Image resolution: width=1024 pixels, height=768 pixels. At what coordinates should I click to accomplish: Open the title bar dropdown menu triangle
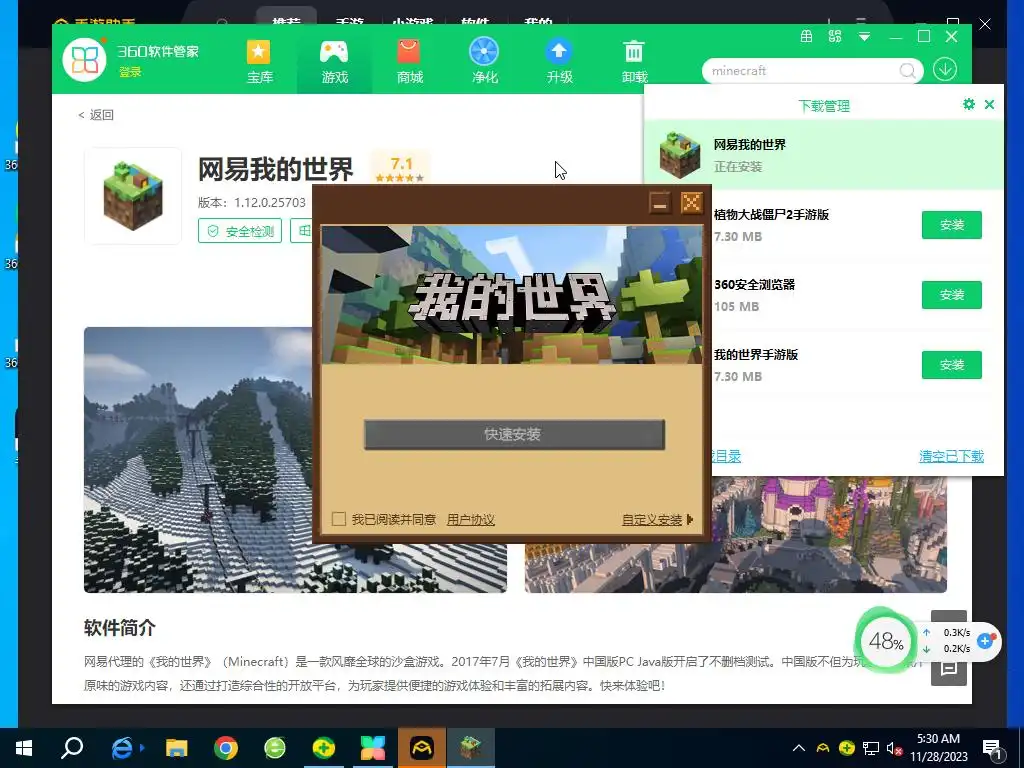coord(864,37)
